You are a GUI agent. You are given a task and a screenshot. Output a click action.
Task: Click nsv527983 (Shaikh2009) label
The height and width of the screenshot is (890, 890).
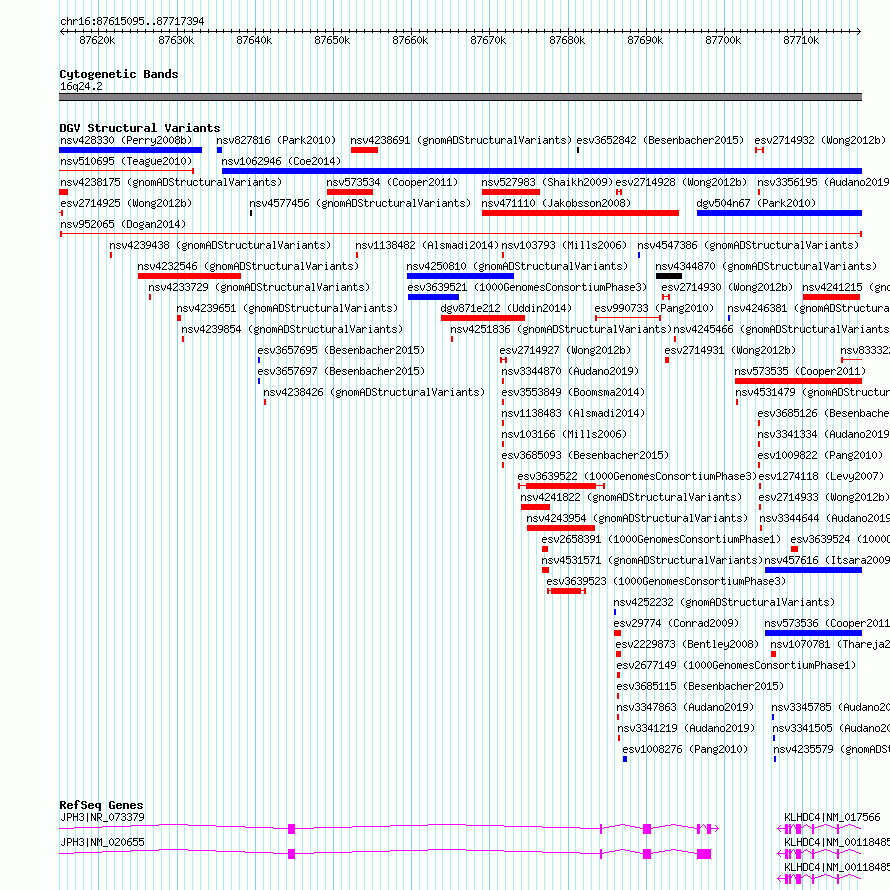point(547,182)
